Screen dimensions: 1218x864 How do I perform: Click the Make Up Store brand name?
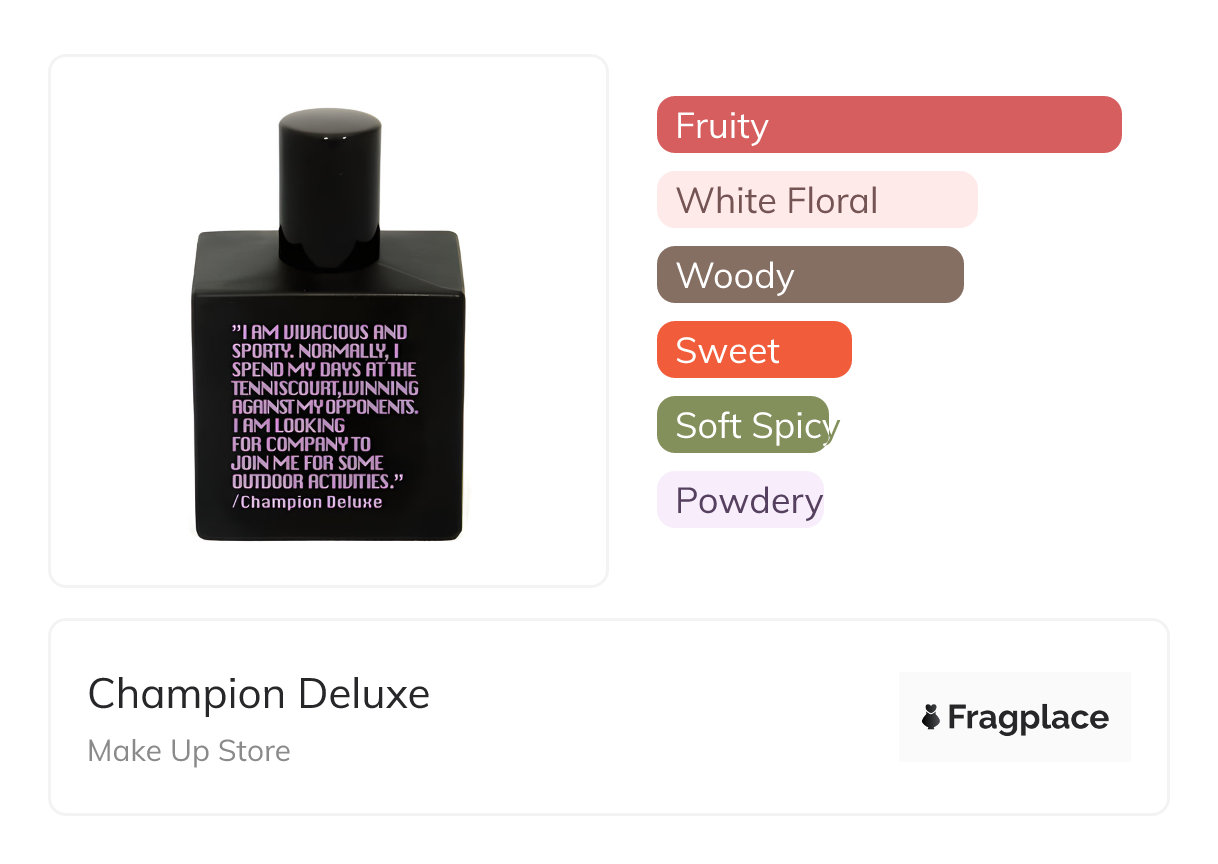pos(189,751)
